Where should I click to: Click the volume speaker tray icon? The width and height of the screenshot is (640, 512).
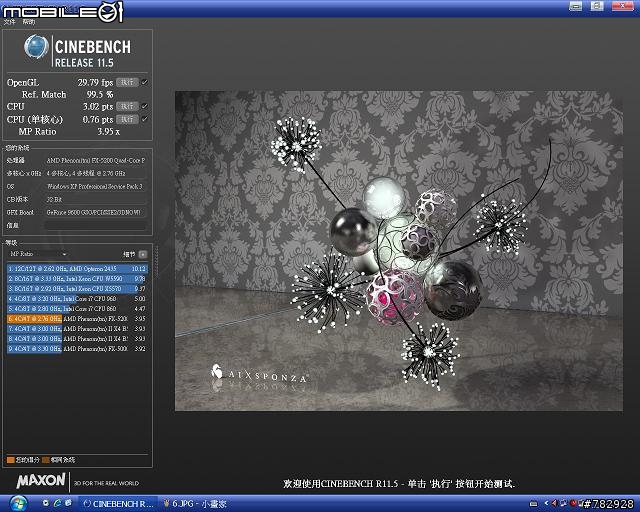[x=554, y=503]
